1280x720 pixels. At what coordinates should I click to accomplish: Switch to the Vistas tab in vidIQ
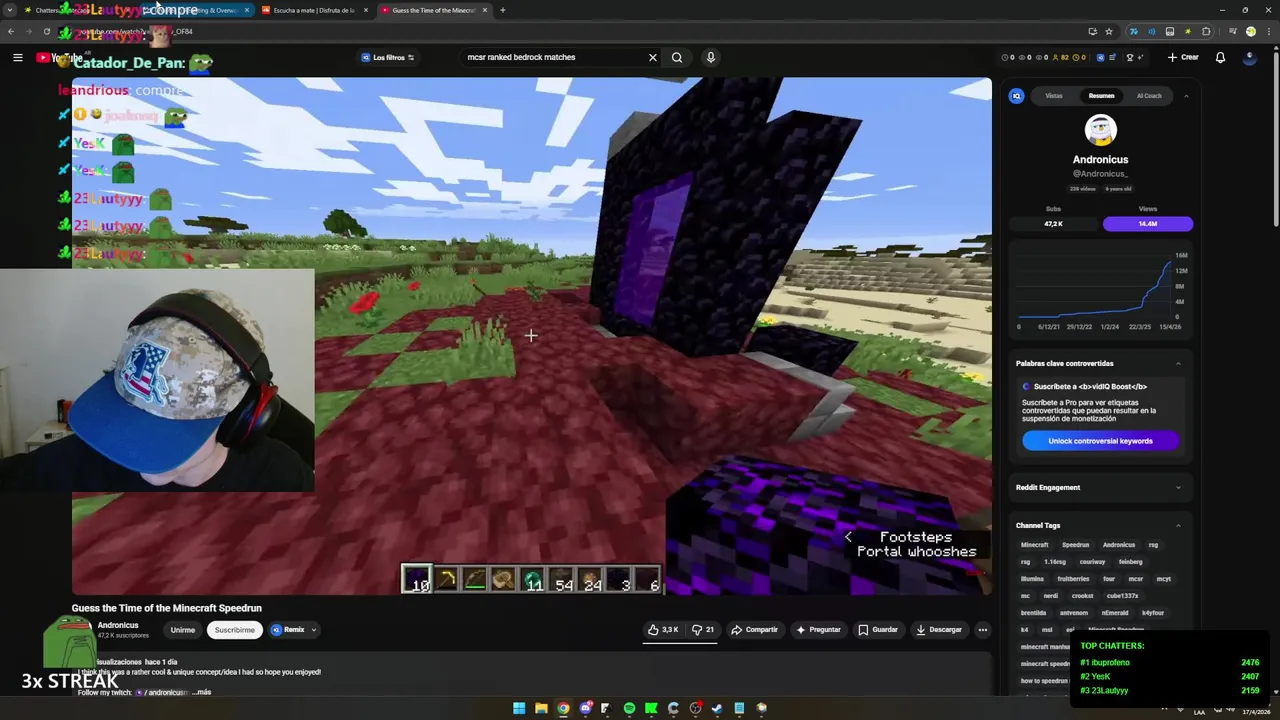pyautogui.click(x=1054, y=96)
